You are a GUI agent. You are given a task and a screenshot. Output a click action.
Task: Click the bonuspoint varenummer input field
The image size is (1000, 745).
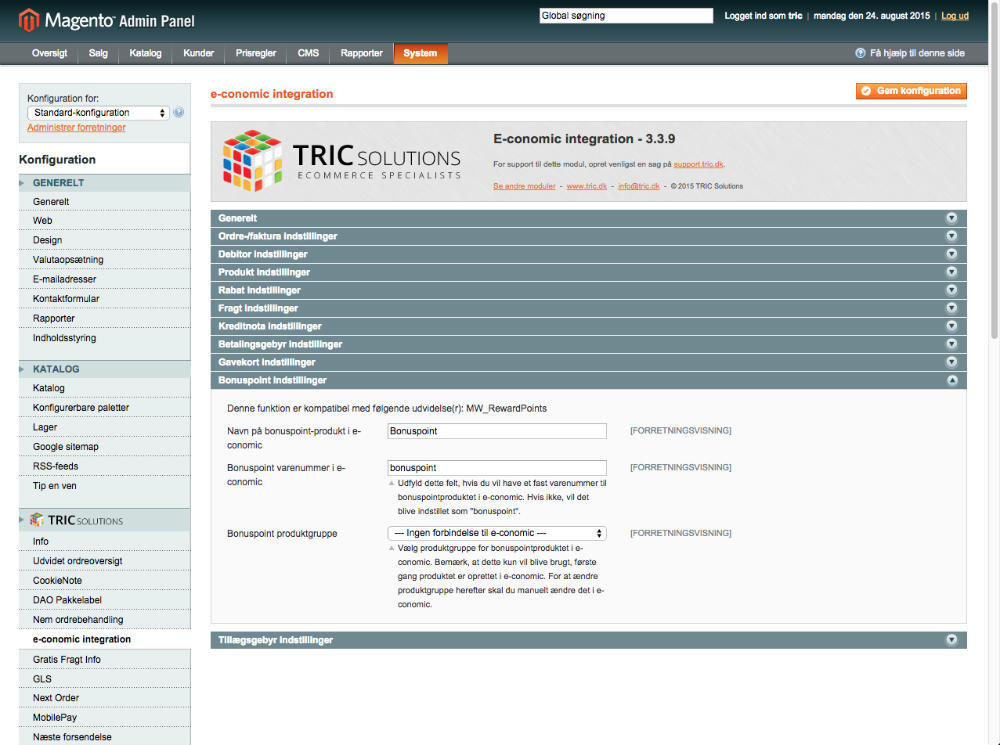497,467
